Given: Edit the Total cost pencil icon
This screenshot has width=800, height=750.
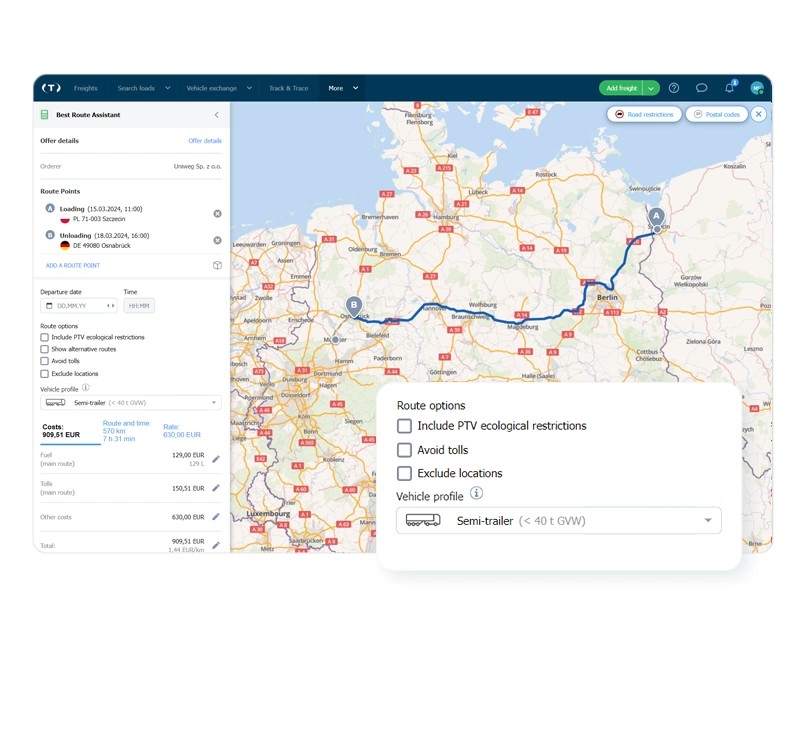Looking at the screenshot, I should click(x=216, y=545).
